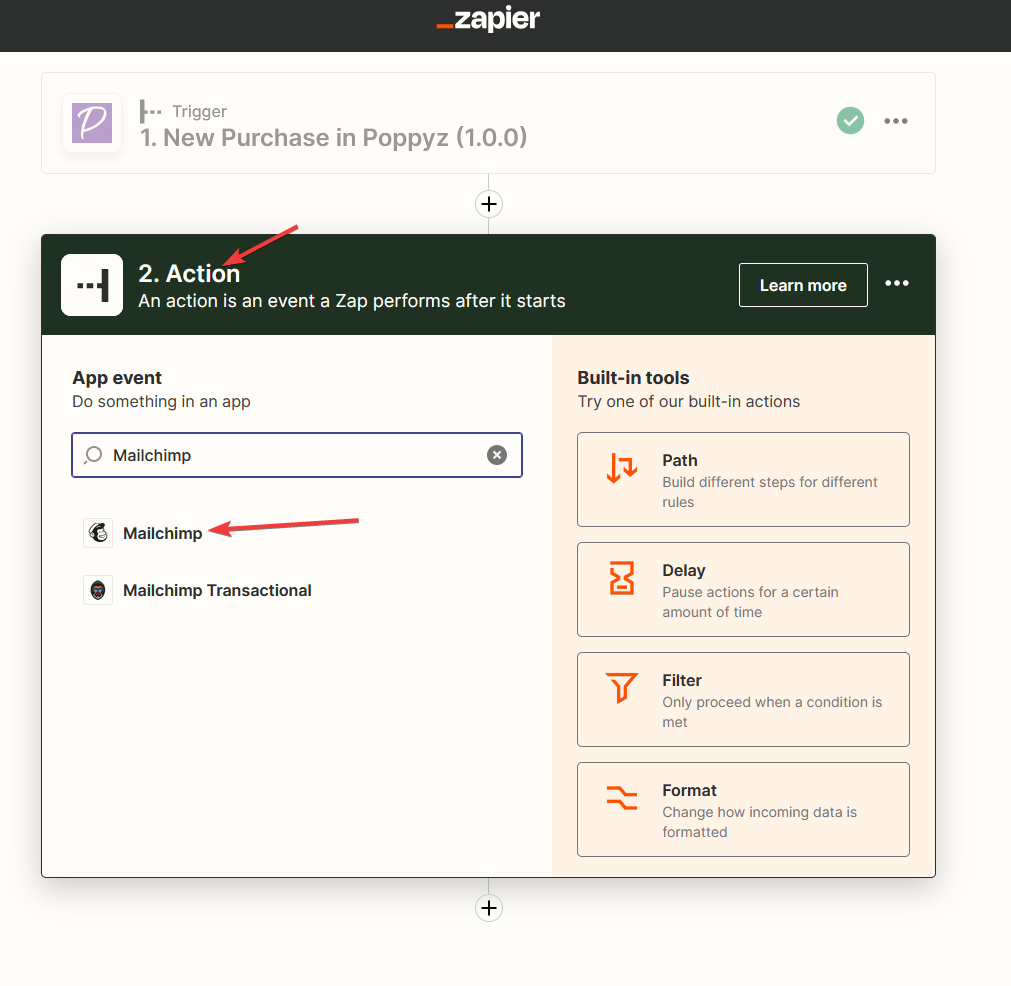This screenshot has width=1011, height=986.
Task: Choose Mailchimp Transactional from results
Action: pos(217,590)
